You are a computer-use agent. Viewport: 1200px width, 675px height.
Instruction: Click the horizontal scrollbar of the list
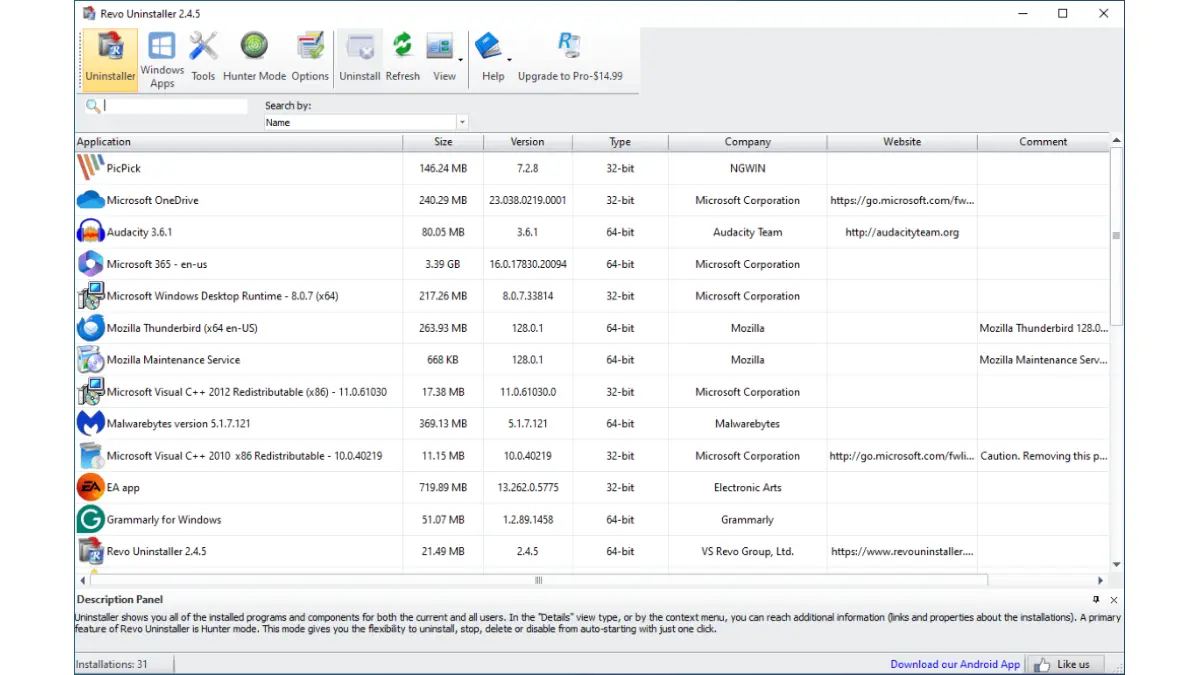click(x=538, y=580)
